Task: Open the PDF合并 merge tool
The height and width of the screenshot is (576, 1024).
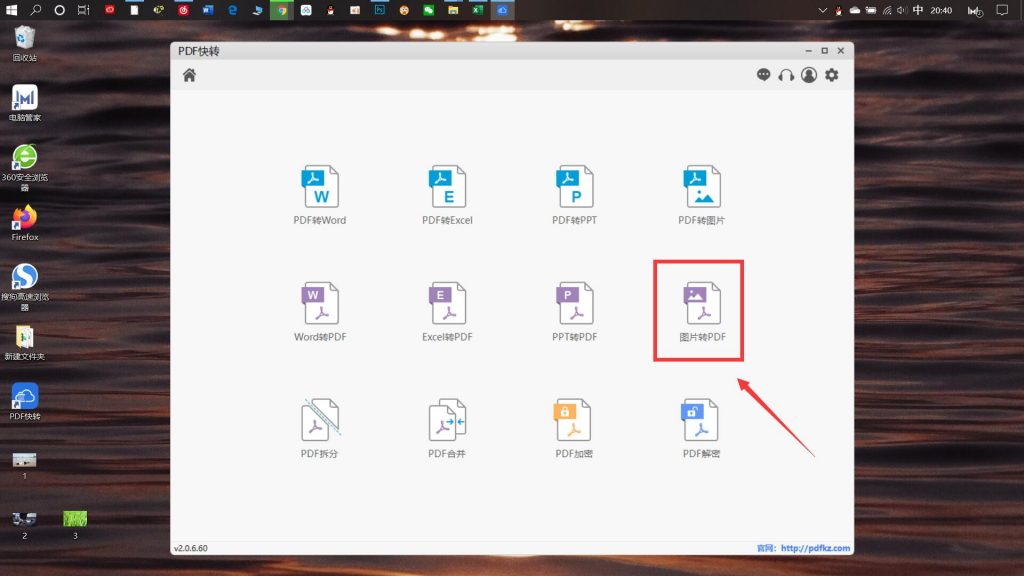Action: [447, 428]
